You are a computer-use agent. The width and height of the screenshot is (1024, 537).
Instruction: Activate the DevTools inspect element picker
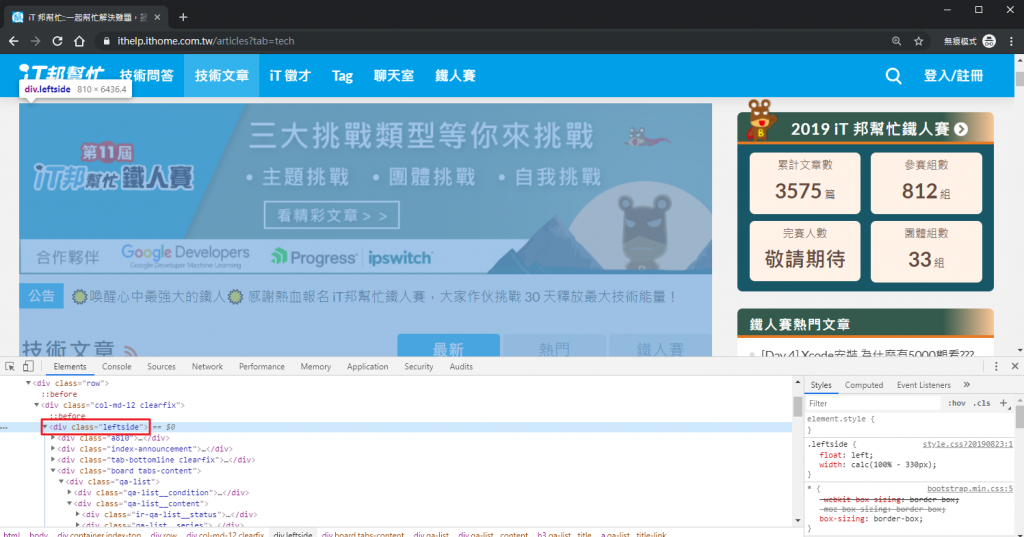tap(10, 366)
